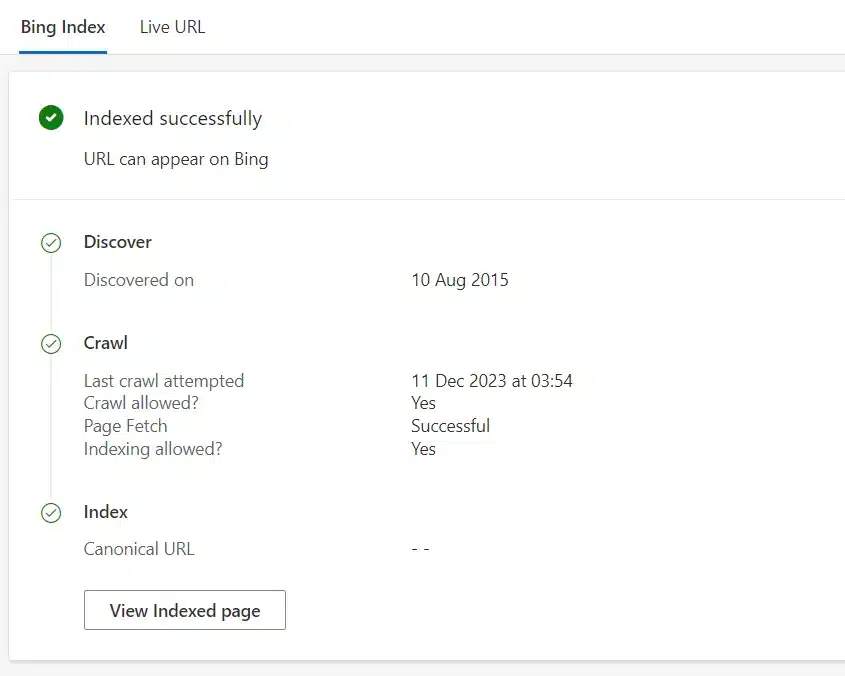The height and width of the screenshot is (676, 845).
Task: Click the Crawl step check icon
Action: coord(51,343)
